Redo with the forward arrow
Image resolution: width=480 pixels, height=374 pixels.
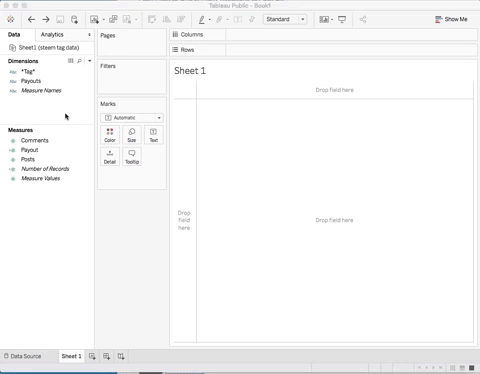(x=46, y=19)
